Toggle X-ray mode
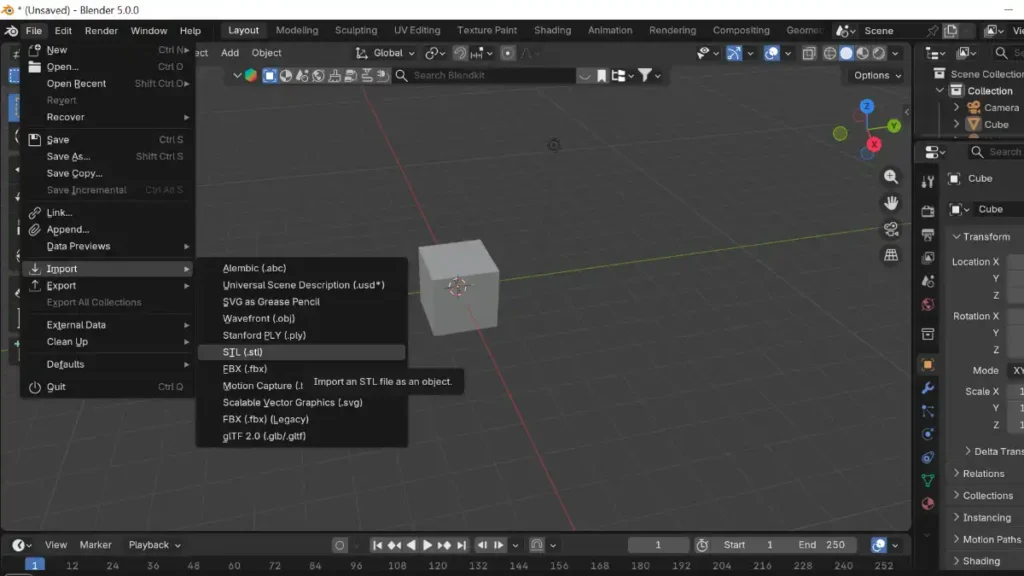The width and height of the screenshot is (1024, 576). [809, 54]
